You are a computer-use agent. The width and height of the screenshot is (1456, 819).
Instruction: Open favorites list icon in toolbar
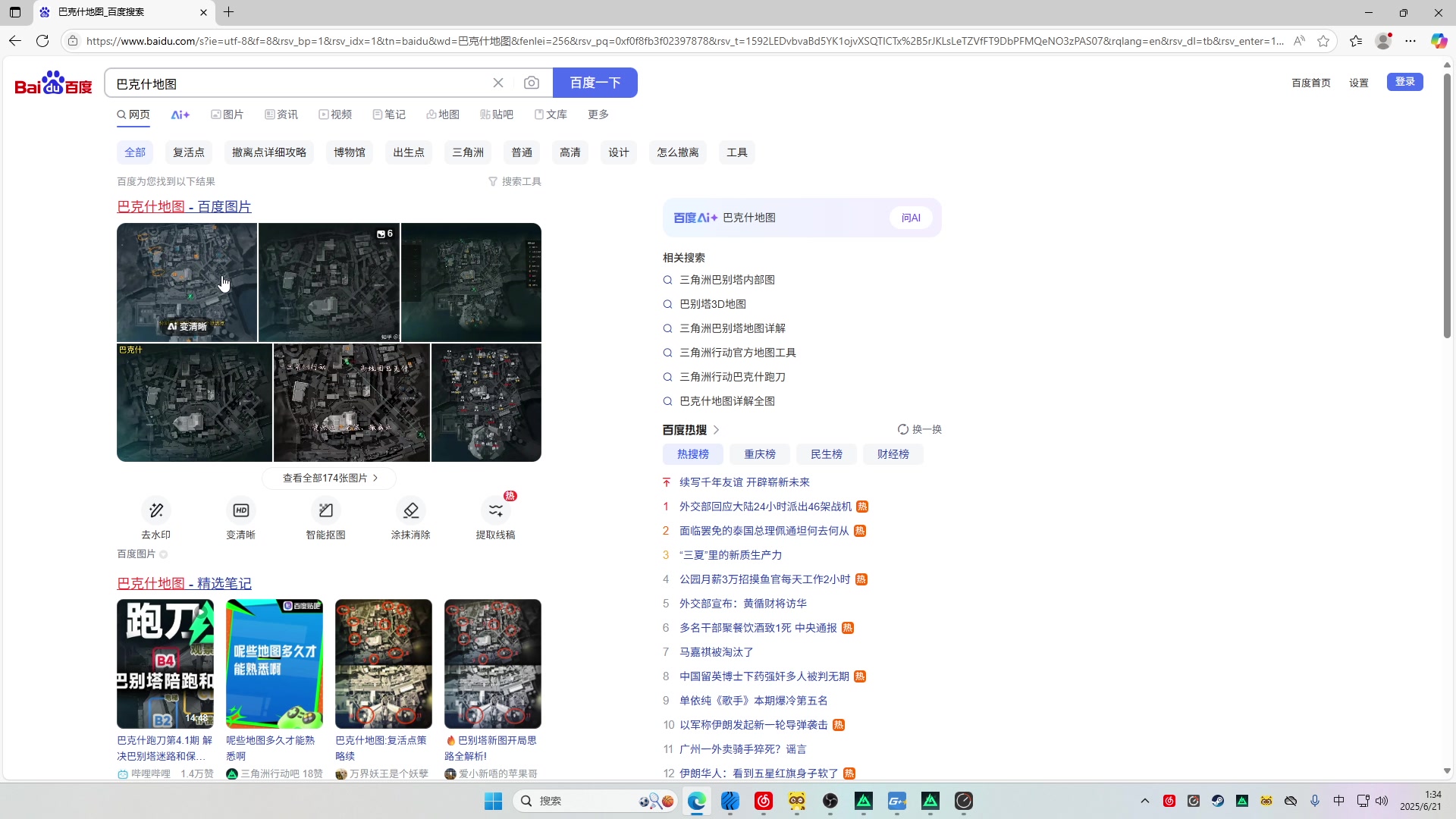1356,41
